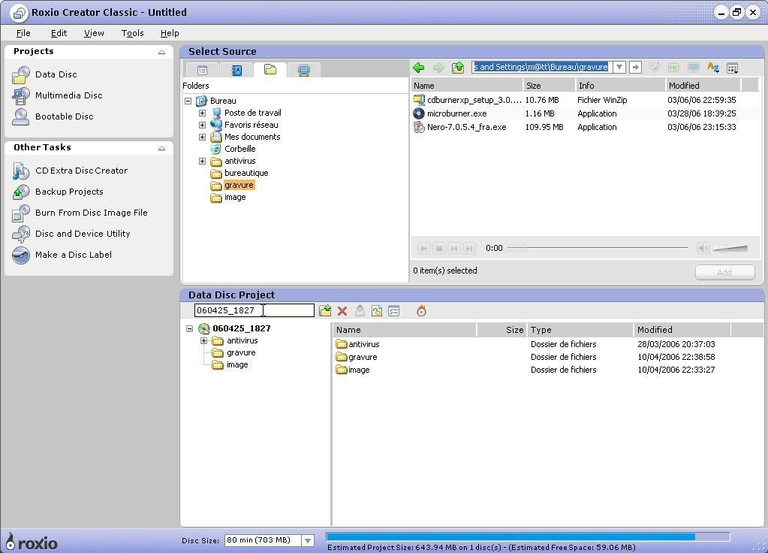Expand Mes documents node
This screenshot has width=768, height=553.
click(202, 137)
